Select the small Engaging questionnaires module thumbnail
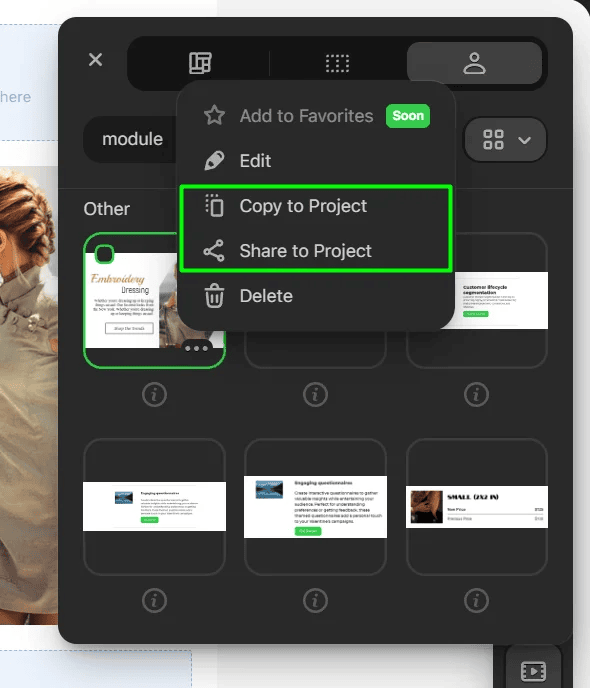 pos(154,506)
